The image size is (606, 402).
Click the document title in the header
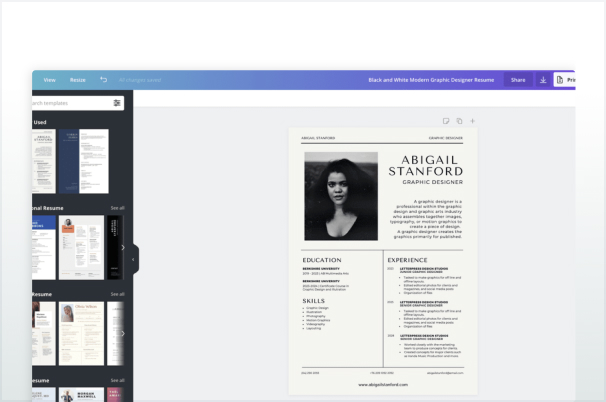point(432,79)
